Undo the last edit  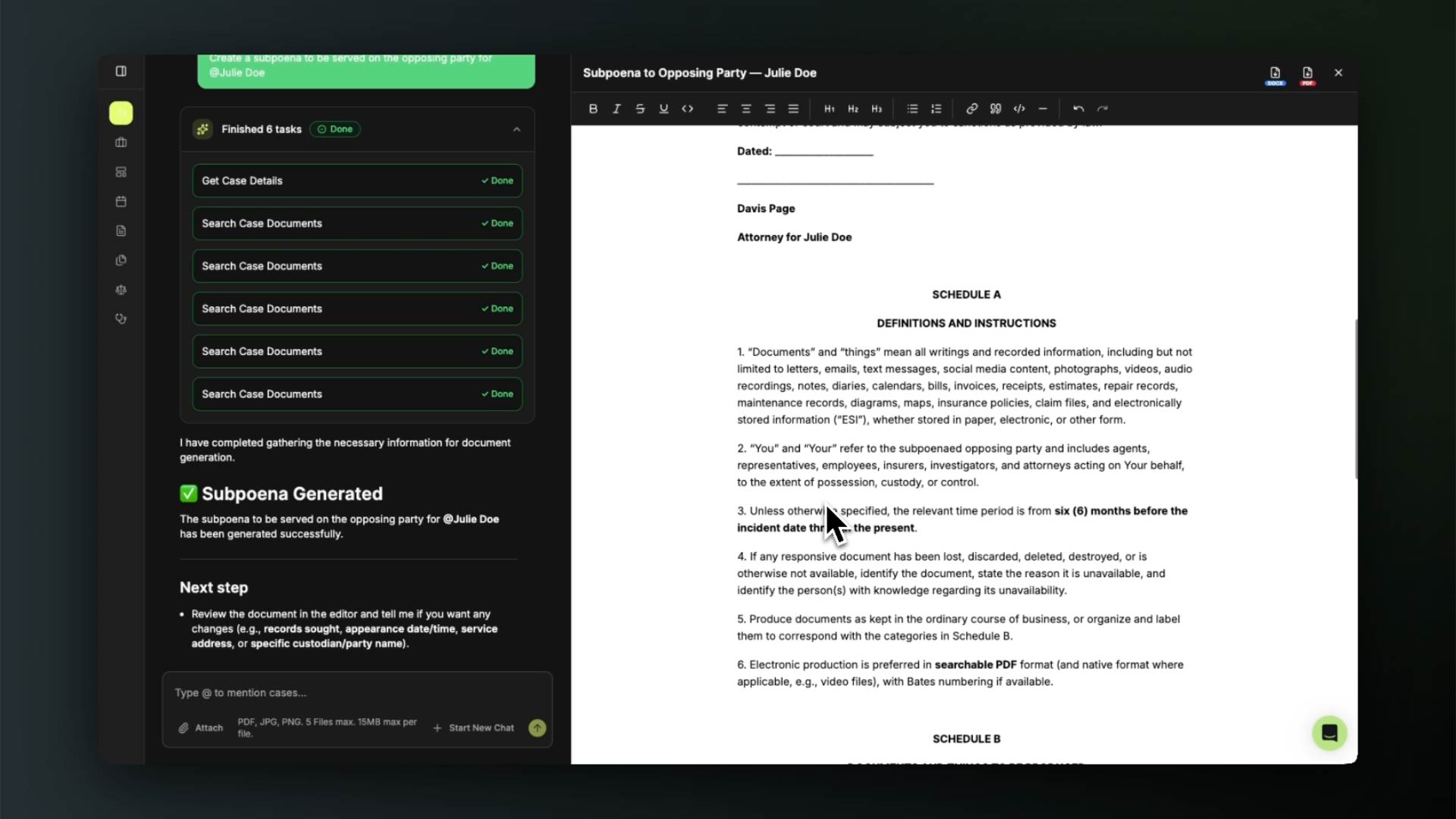(1078, 108)
